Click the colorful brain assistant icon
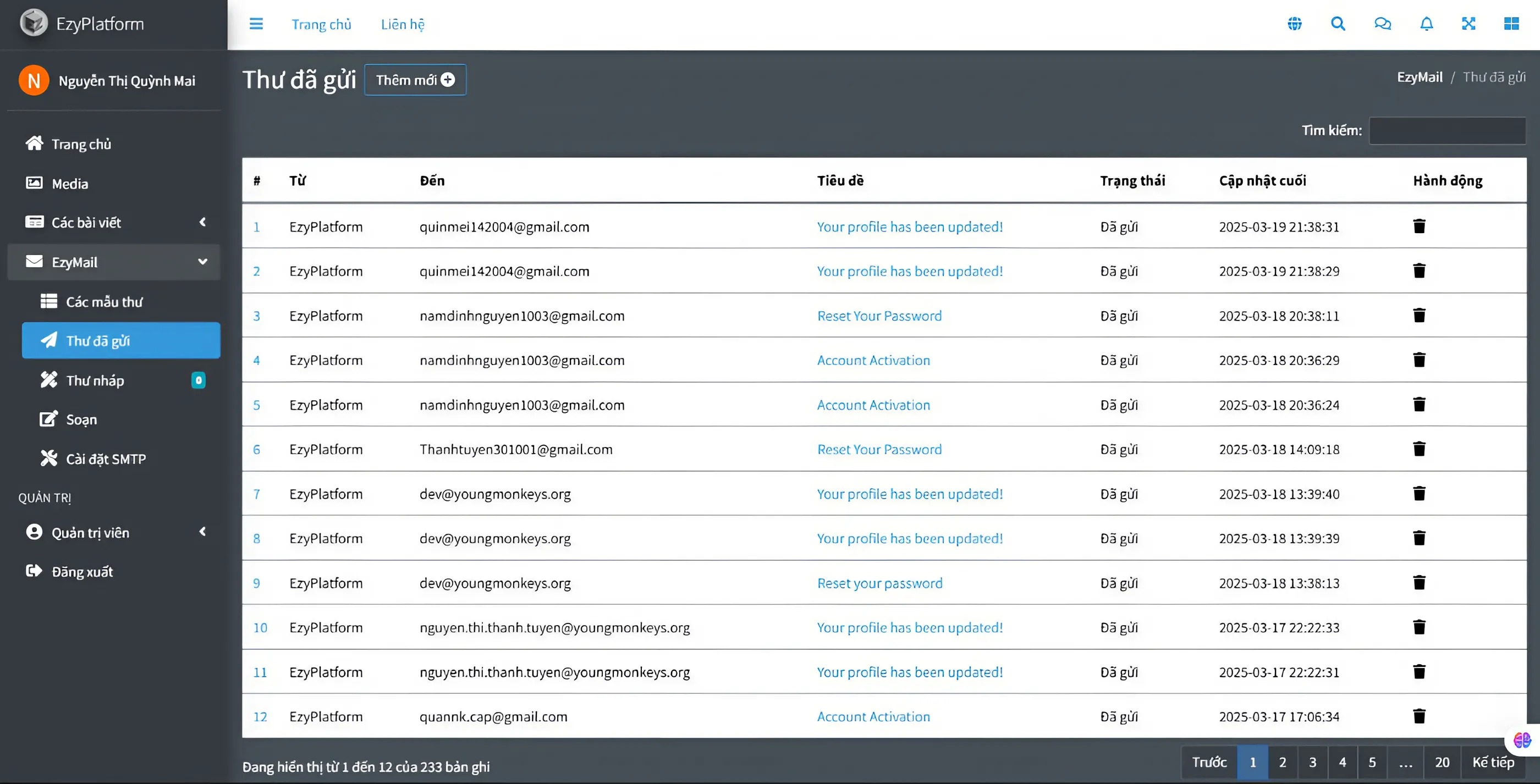The width and height of the screenshot is (1540, 784). pos(1522,741)
